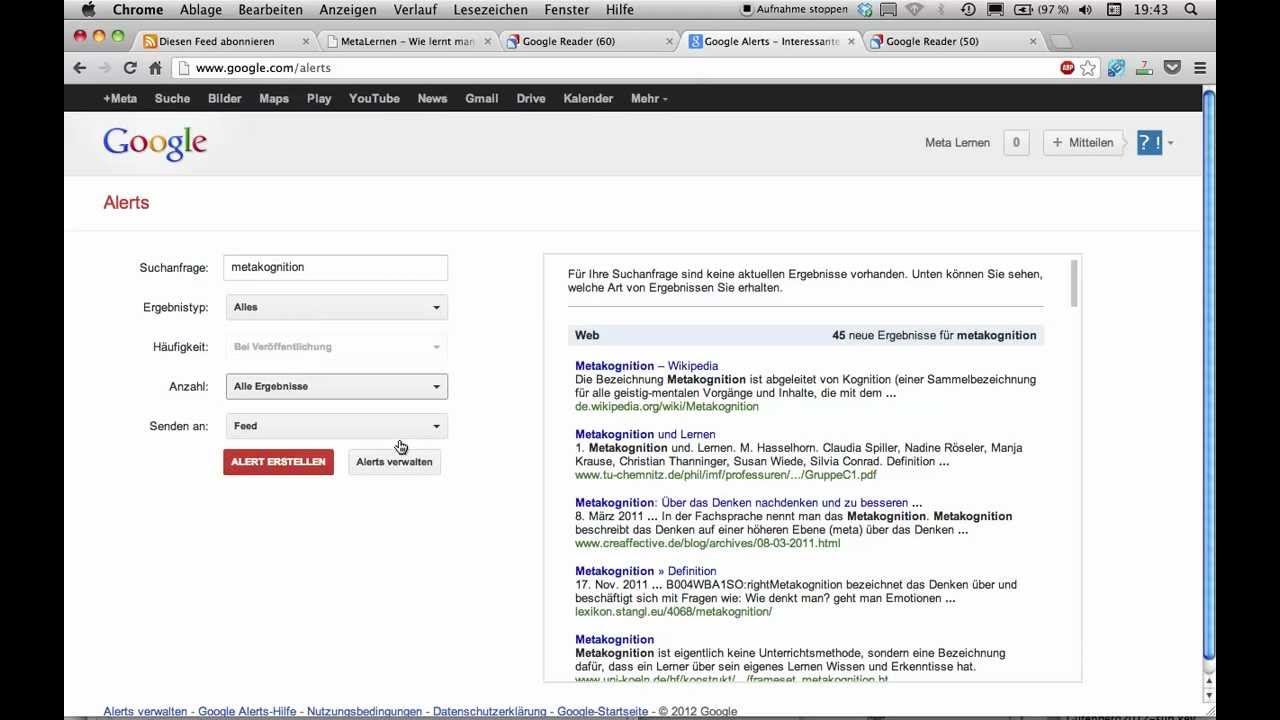Screen dimensions: 1280x720
Task: Go back with the browser back arrow
Action: click(80, 68)
